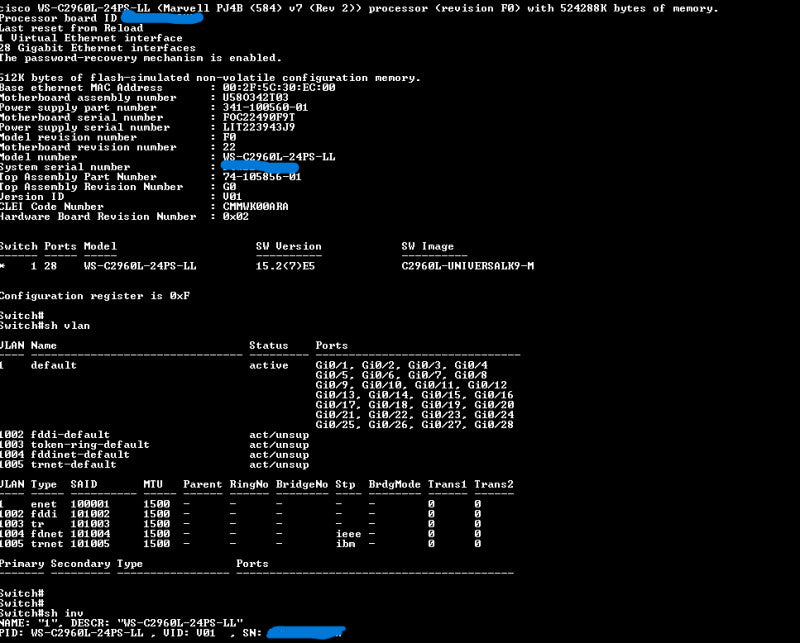The width and height of the screenshot is (800, 643).
Task: Click port entry Gi0/1 in ports list
Action: (335, 365)
